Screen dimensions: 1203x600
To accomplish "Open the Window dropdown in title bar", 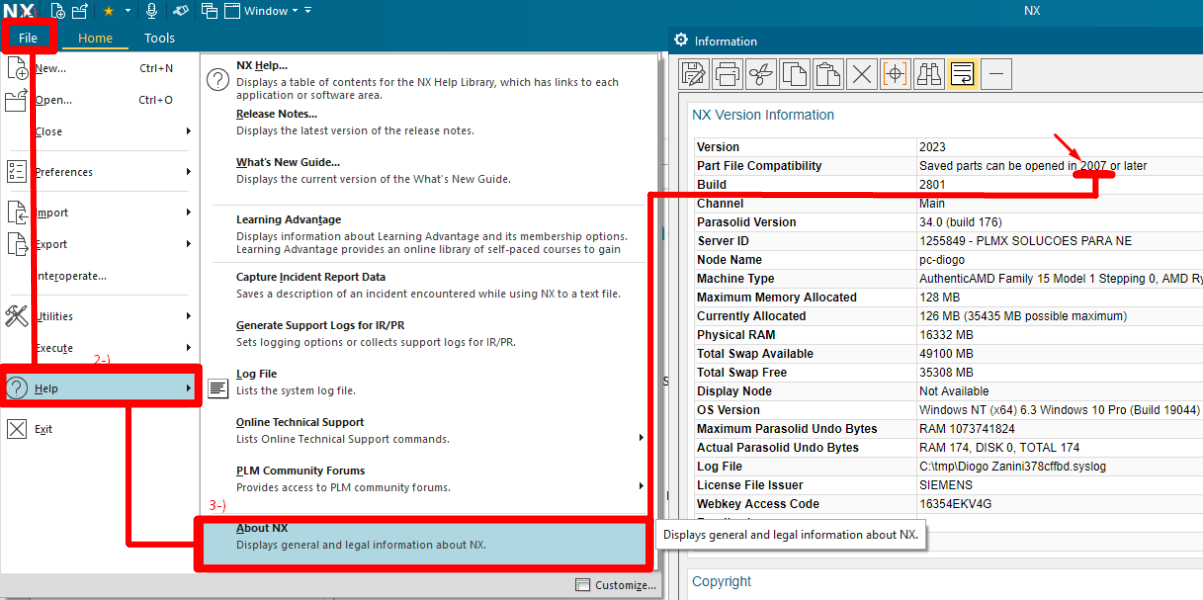I will point(261,11).
